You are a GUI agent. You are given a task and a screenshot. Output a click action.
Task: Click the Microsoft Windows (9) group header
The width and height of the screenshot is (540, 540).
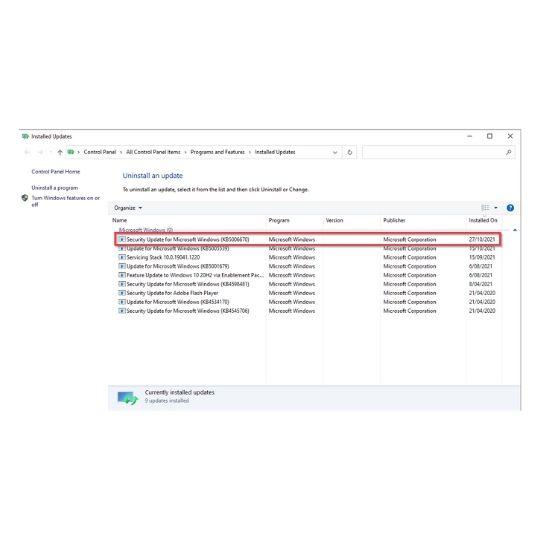(146, 230)
